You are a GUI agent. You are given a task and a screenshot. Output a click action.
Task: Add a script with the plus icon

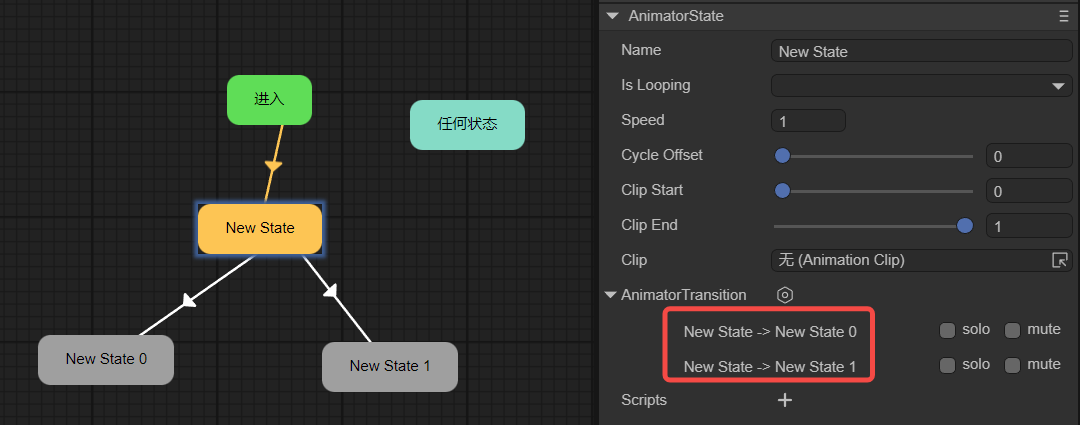click(x=785, y=400)
